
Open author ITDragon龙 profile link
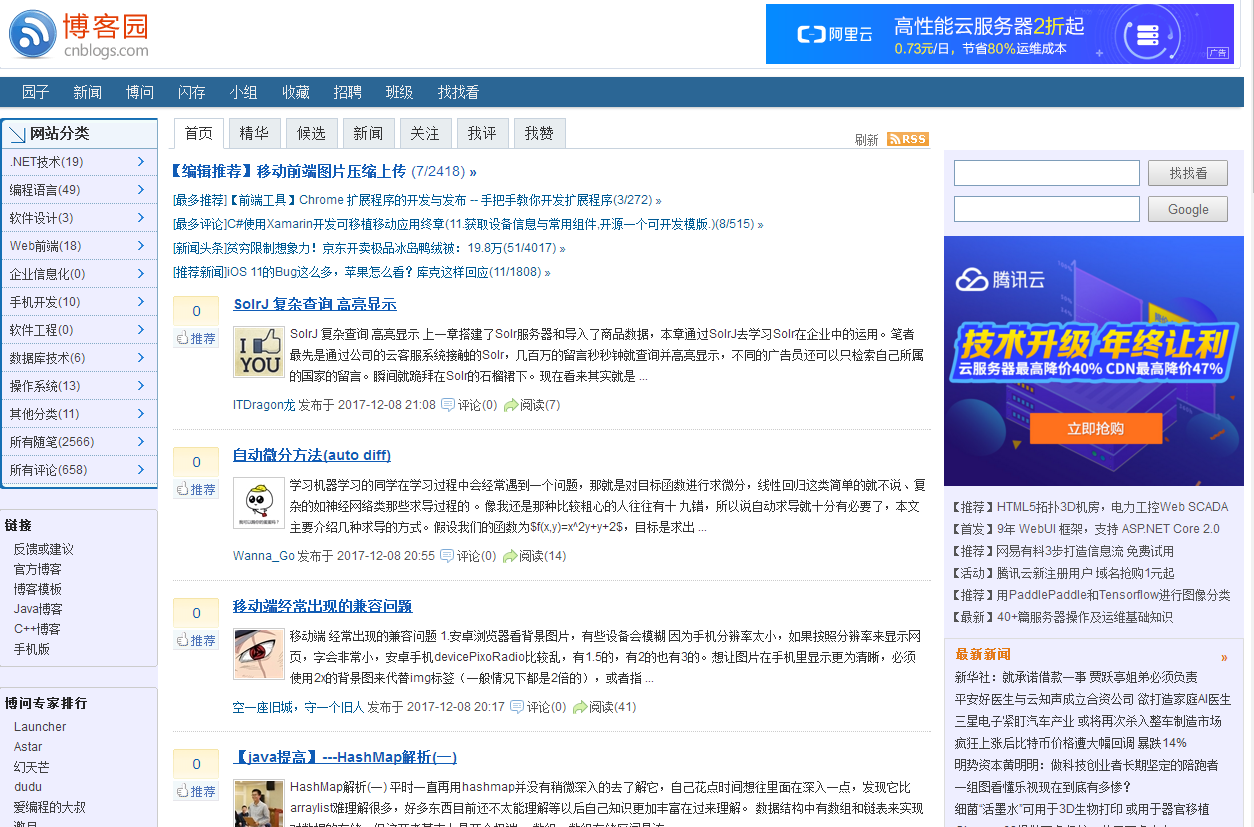(264, 405)
